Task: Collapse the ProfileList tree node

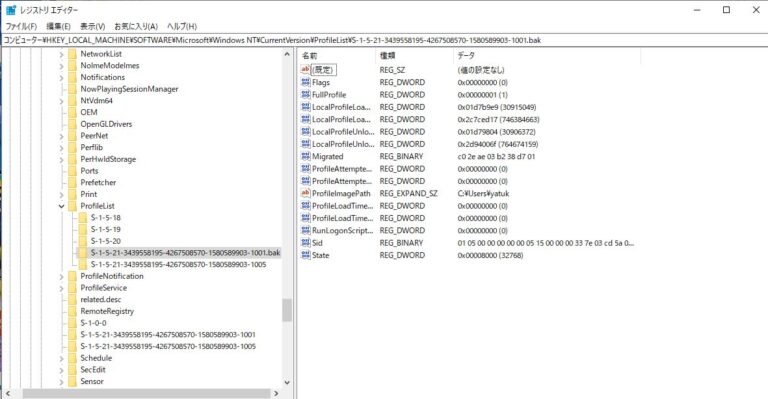Action: [x=61, y=206]
